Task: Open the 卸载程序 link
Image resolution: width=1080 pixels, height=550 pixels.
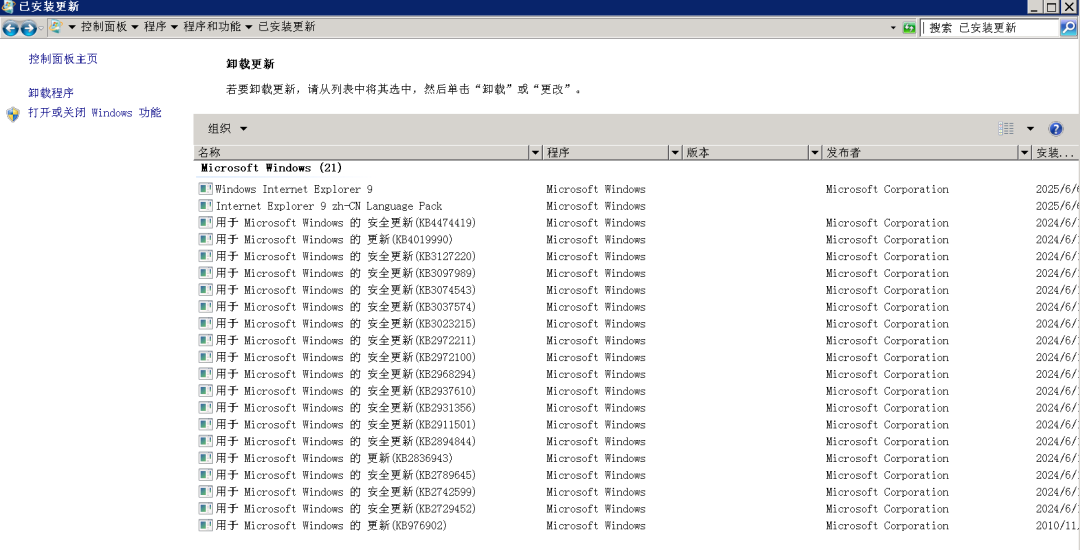Action: [x=51, y=93]
